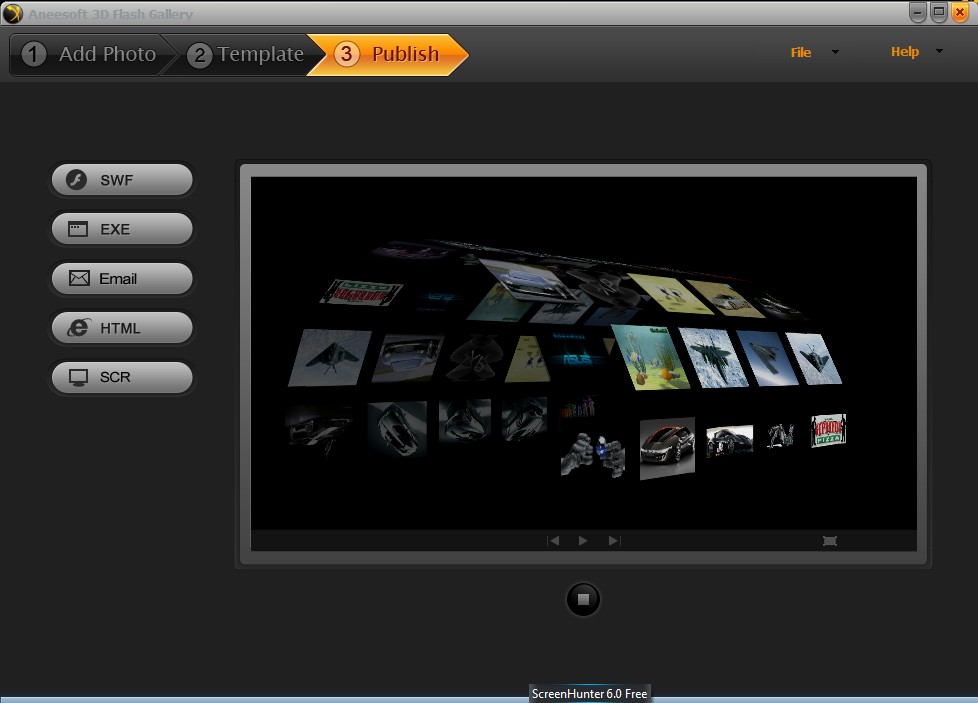
Task: Open the Help menu
Action: [x=904, y=52]
